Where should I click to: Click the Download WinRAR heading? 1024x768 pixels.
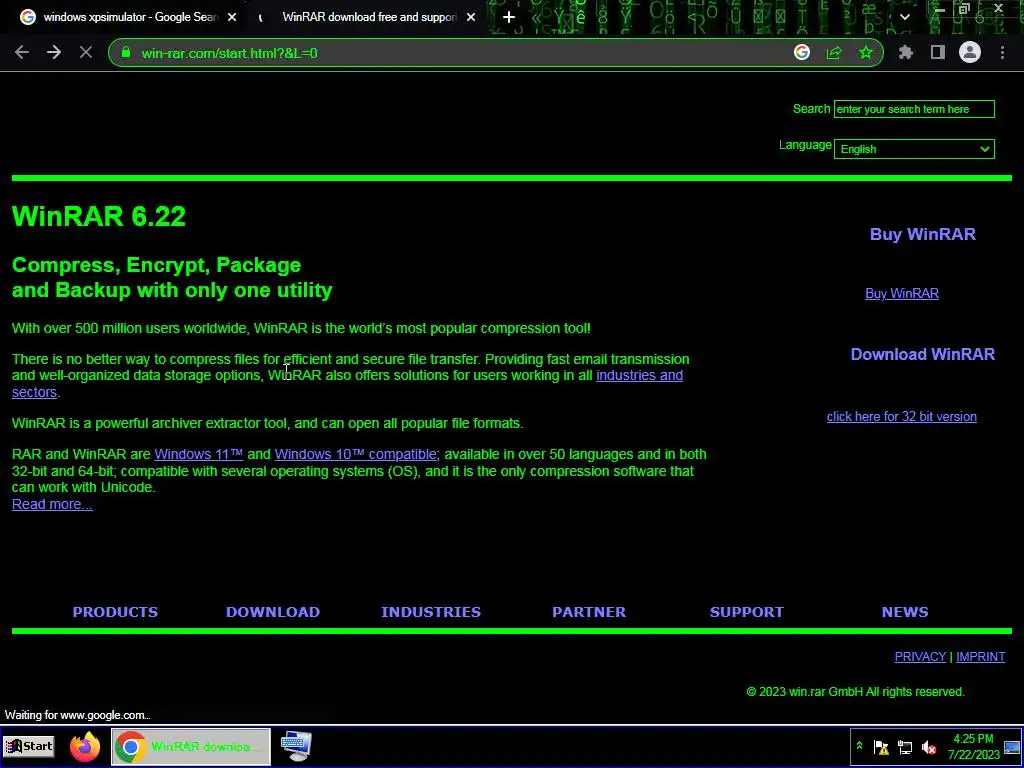tap(922, 355)
